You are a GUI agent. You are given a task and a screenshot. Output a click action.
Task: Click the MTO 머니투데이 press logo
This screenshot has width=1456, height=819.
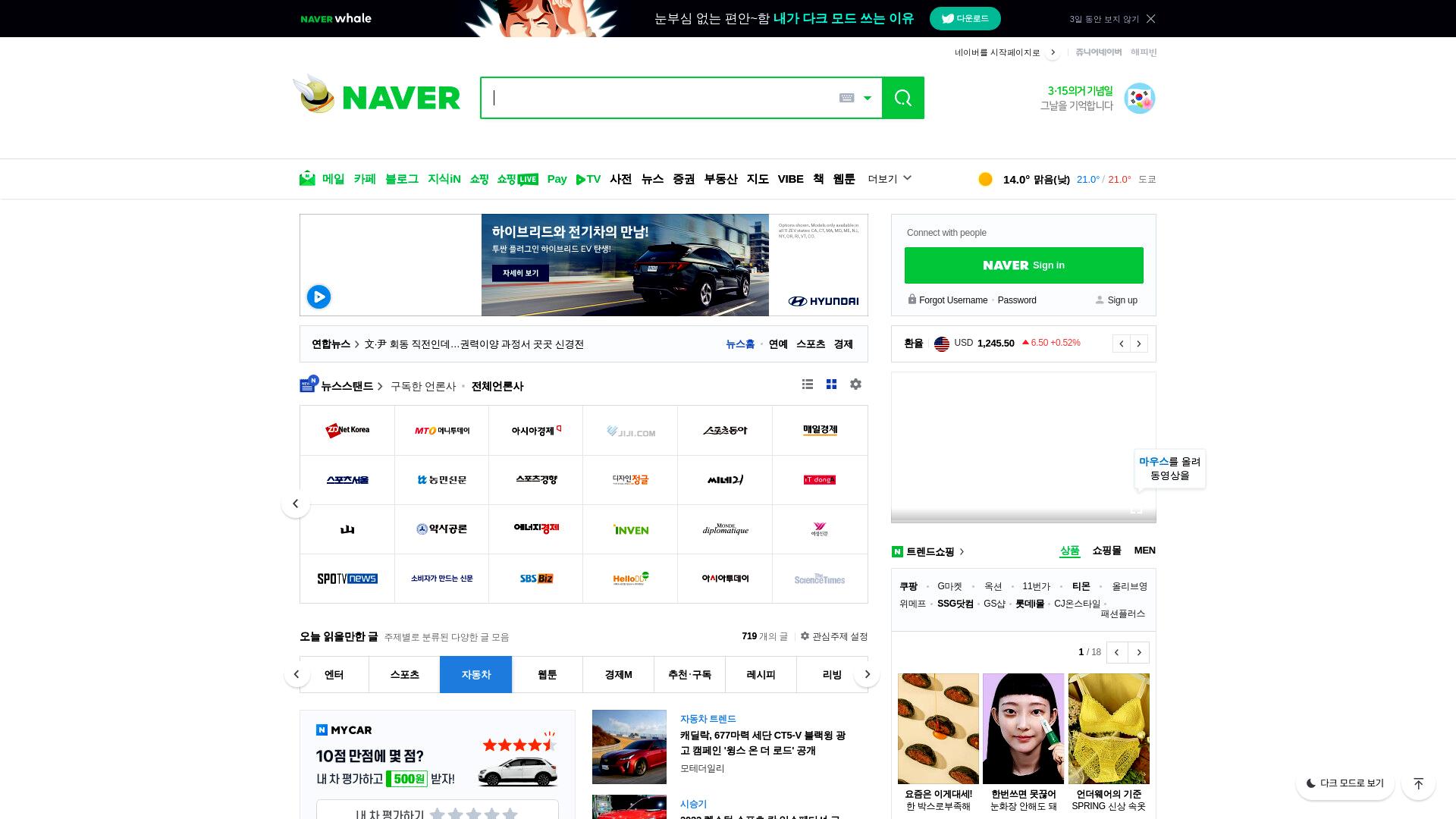442,431
